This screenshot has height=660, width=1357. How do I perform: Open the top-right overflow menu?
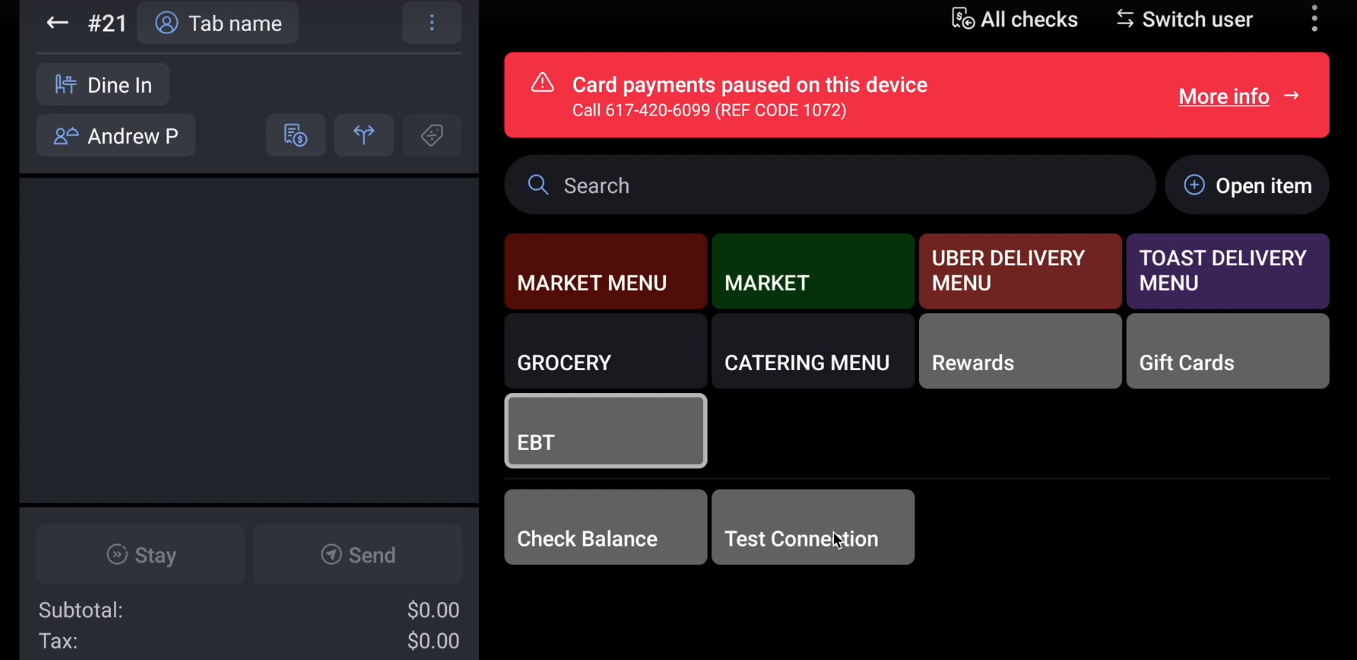click(1314, 19)
